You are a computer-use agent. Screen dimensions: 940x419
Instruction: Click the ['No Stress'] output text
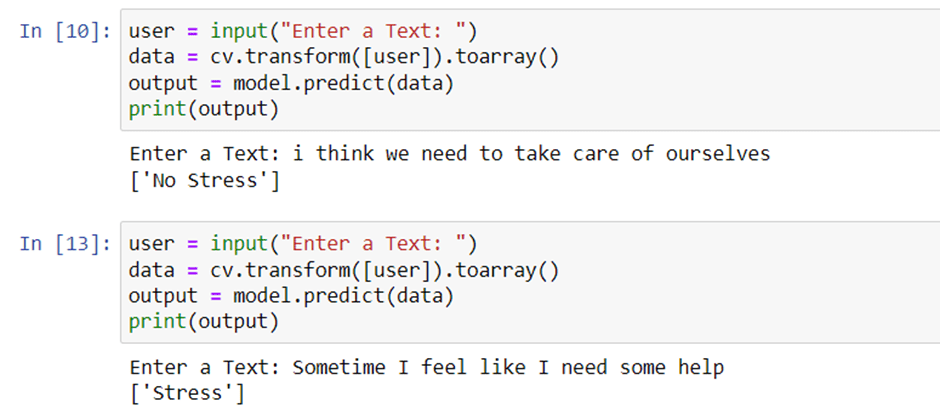[x=204, y=180]
